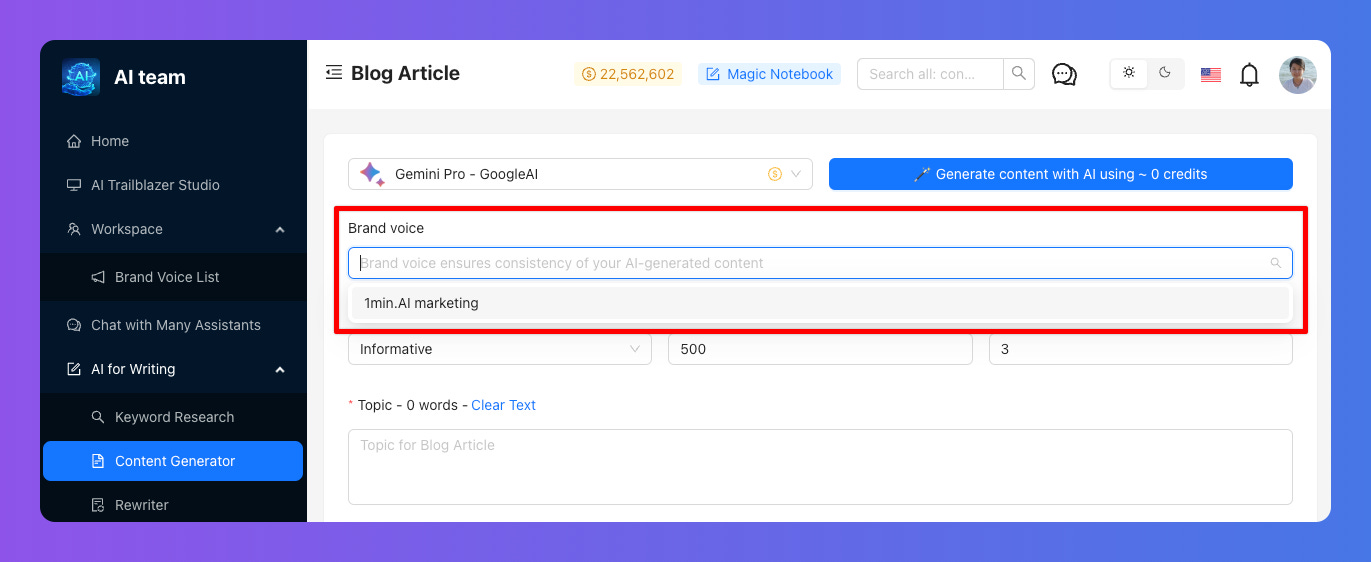This screenshot has width=1371, height=562.
Task: Click the Workspace people icon
Action: pos(74,229)
